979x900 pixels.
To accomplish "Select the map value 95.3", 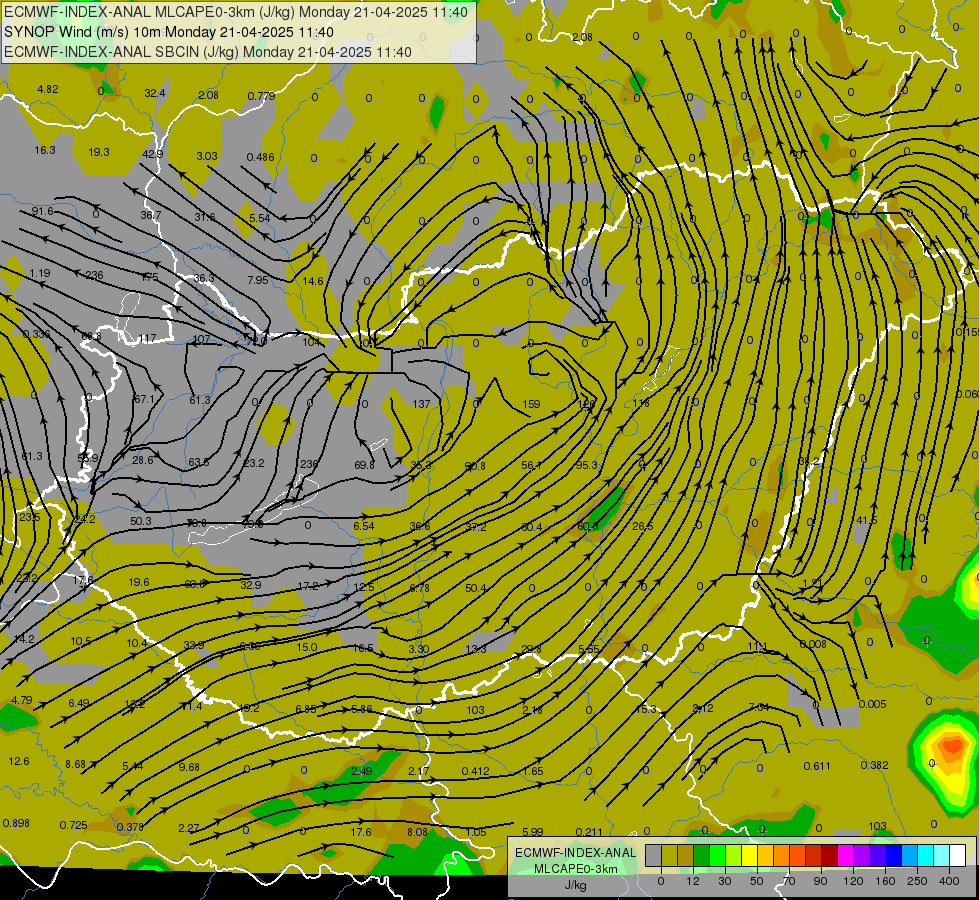I will click(586, 465).
